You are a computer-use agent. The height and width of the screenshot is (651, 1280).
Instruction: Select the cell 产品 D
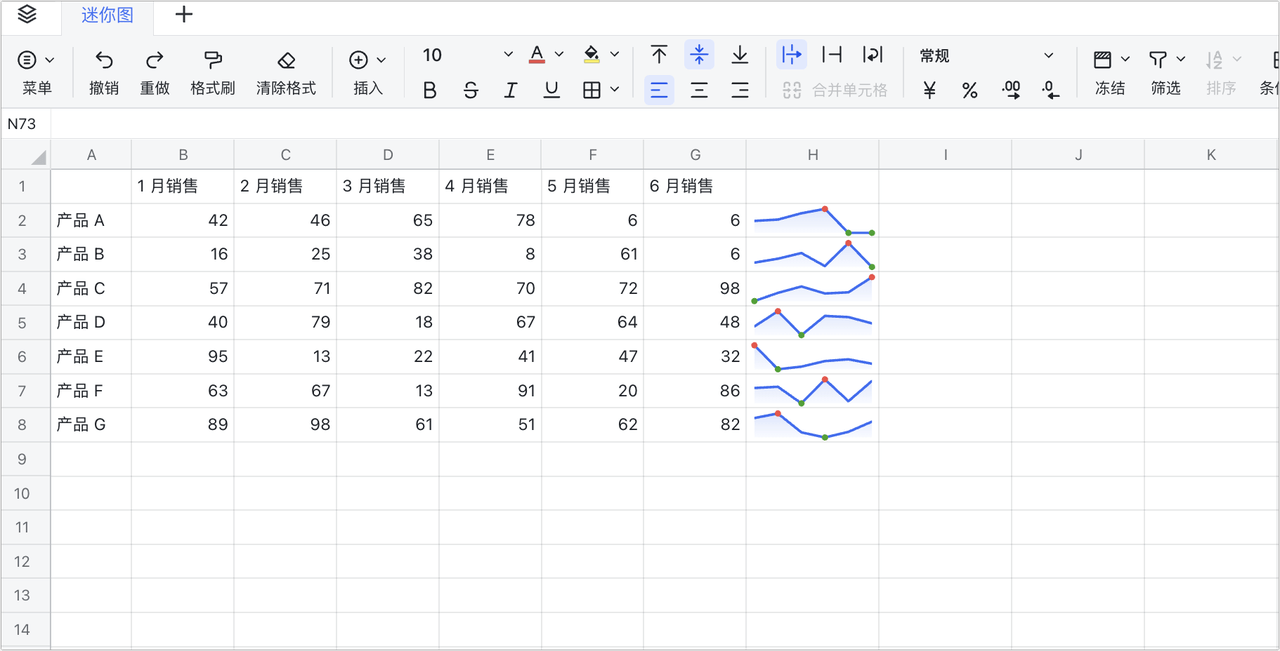[x=91, y=322]
